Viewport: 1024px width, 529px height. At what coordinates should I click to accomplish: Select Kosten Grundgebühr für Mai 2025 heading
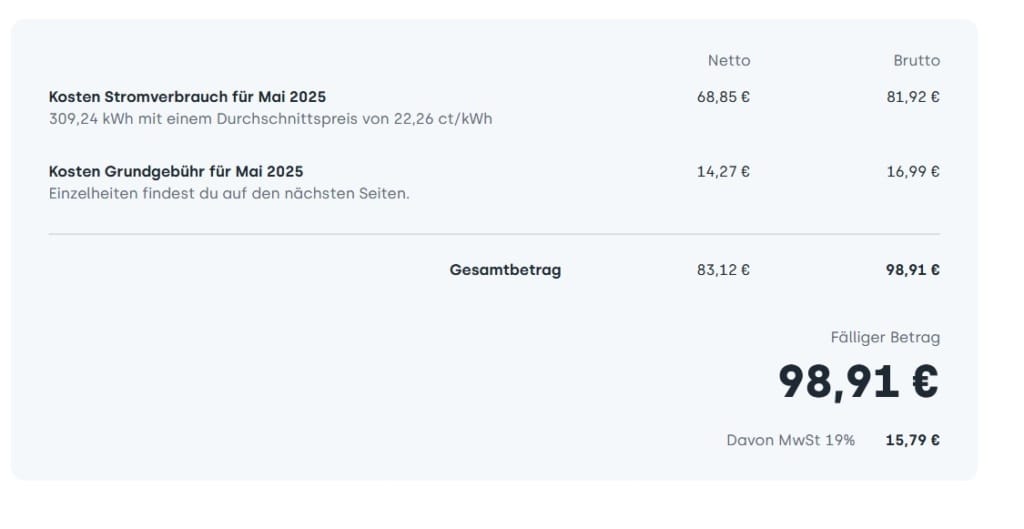pos(176,171)
